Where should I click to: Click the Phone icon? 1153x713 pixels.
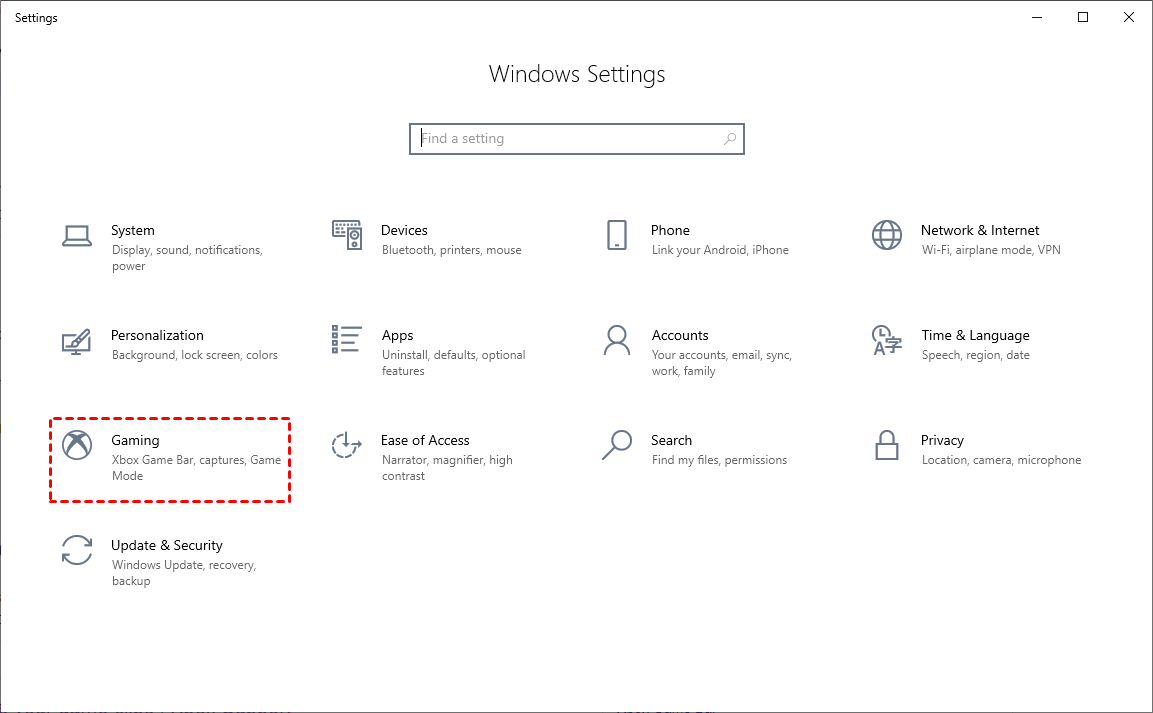[616, 236]
